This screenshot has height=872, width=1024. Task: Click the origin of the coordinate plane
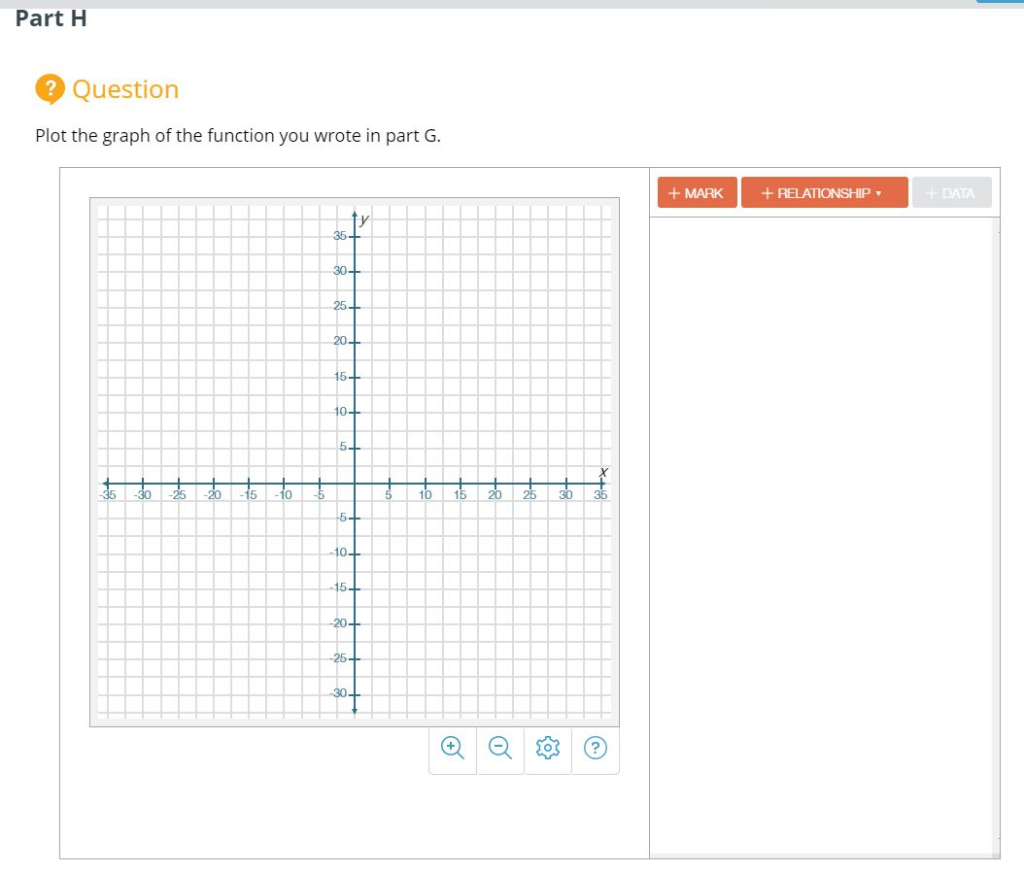pos(355,484)
